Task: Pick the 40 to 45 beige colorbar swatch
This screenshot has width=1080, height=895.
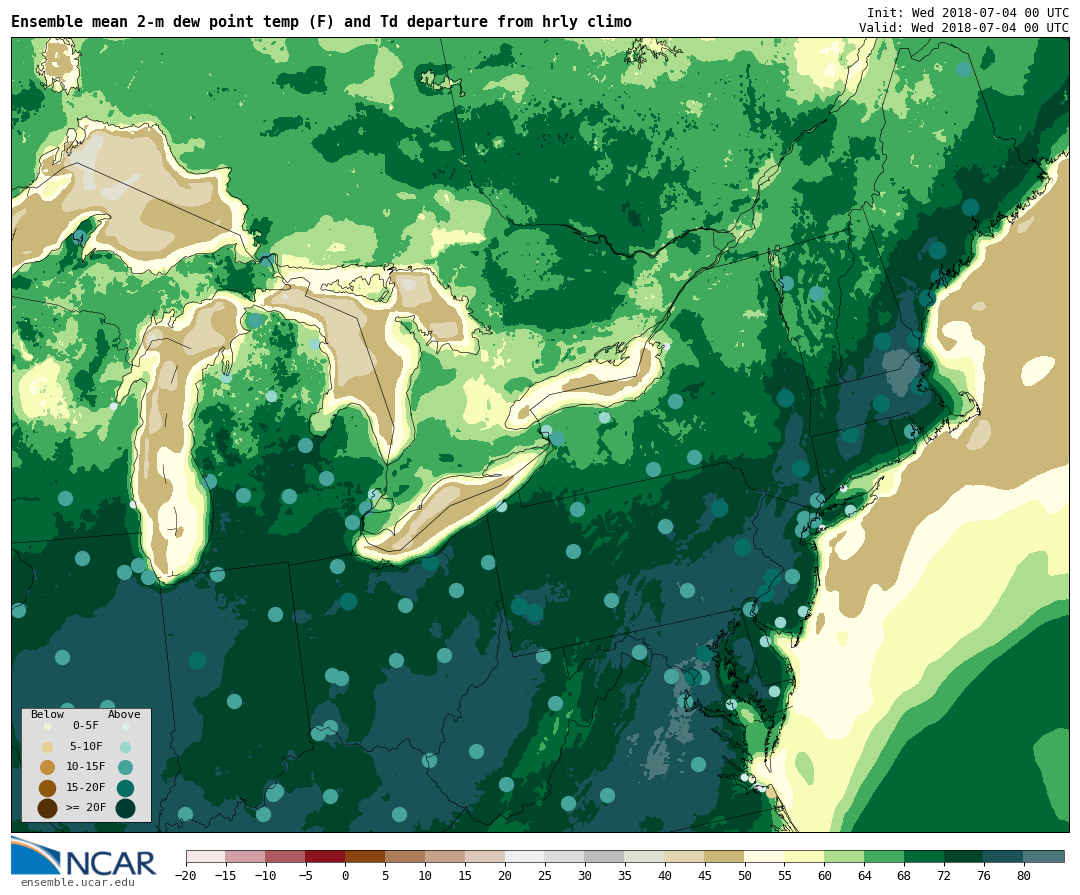Action: point(685,856)
